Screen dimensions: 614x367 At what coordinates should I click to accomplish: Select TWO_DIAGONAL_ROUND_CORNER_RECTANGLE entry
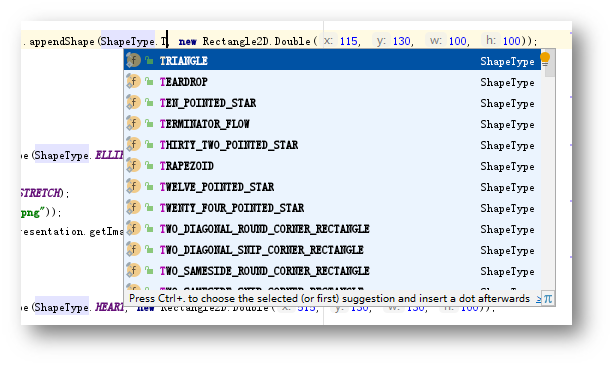332,229
